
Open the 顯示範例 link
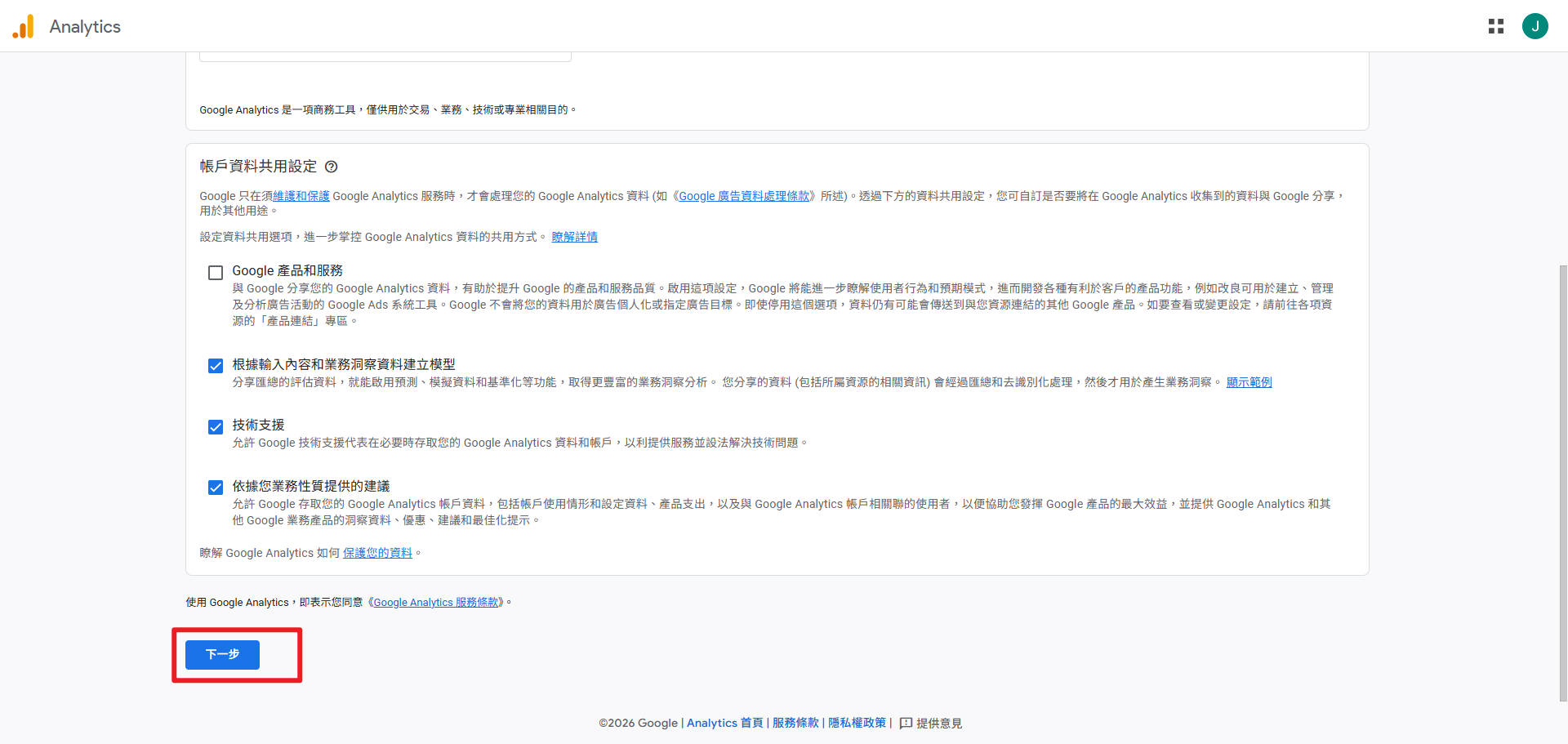click(1249, 381)
